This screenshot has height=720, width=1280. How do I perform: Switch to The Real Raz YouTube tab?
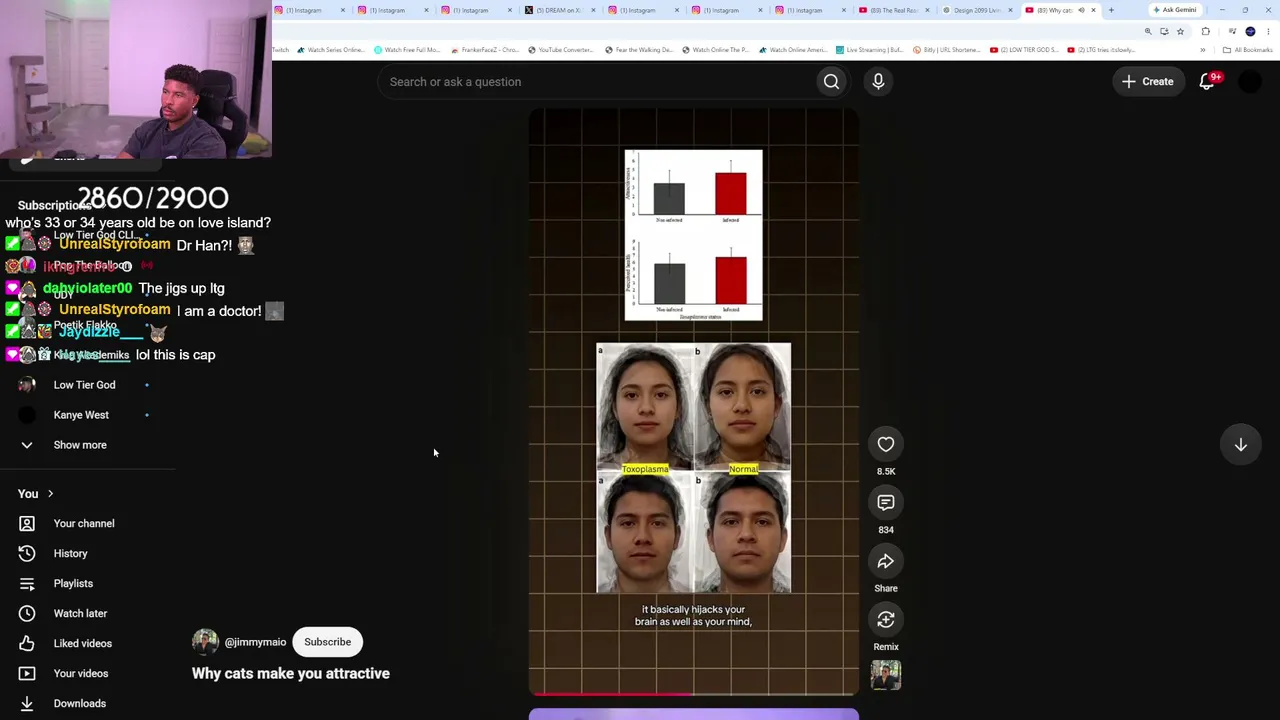pos(893,10)
